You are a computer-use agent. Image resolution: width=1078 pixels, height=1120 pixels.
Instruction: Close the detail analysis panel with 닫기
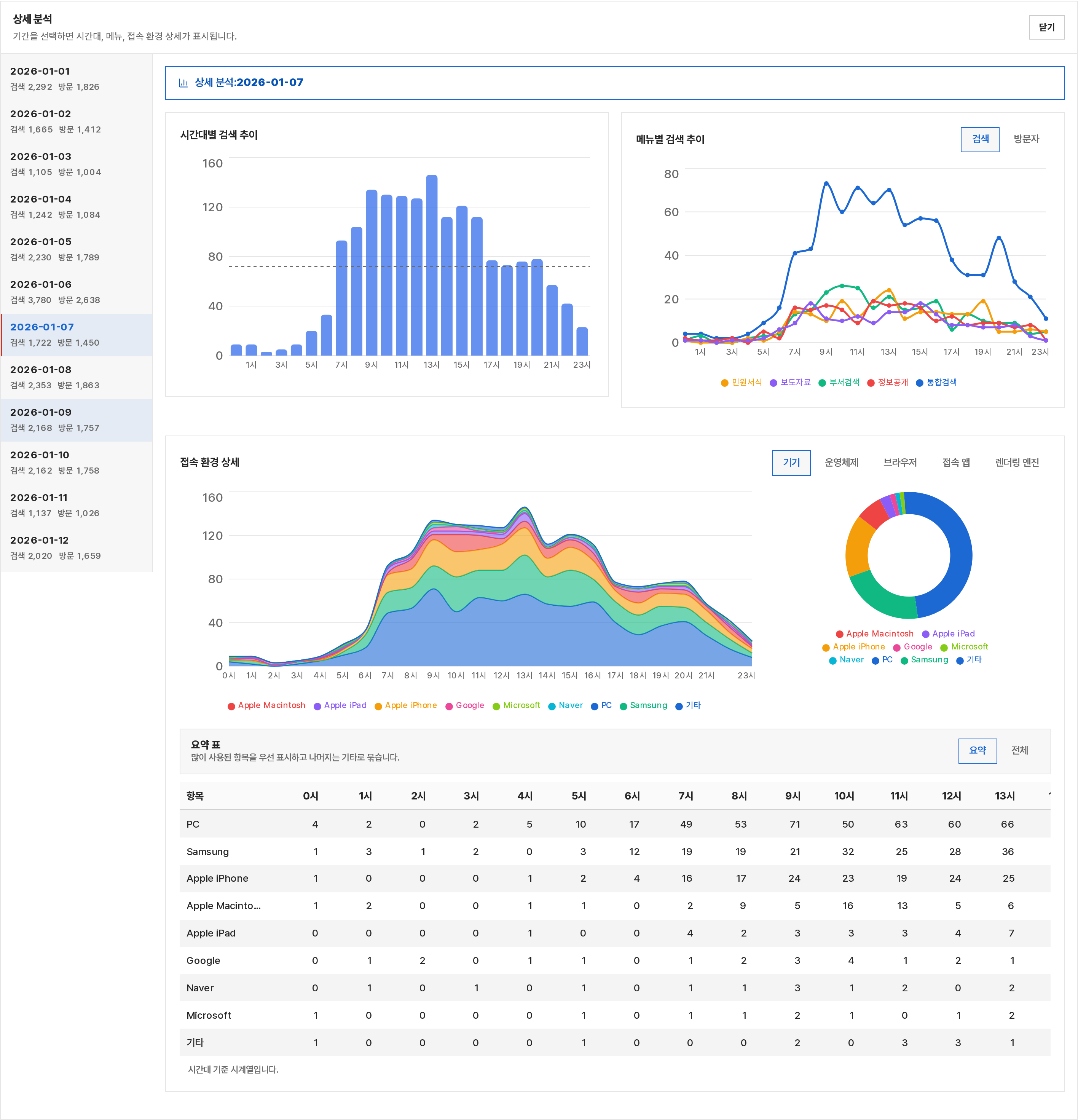click(x=1046, y=27)
